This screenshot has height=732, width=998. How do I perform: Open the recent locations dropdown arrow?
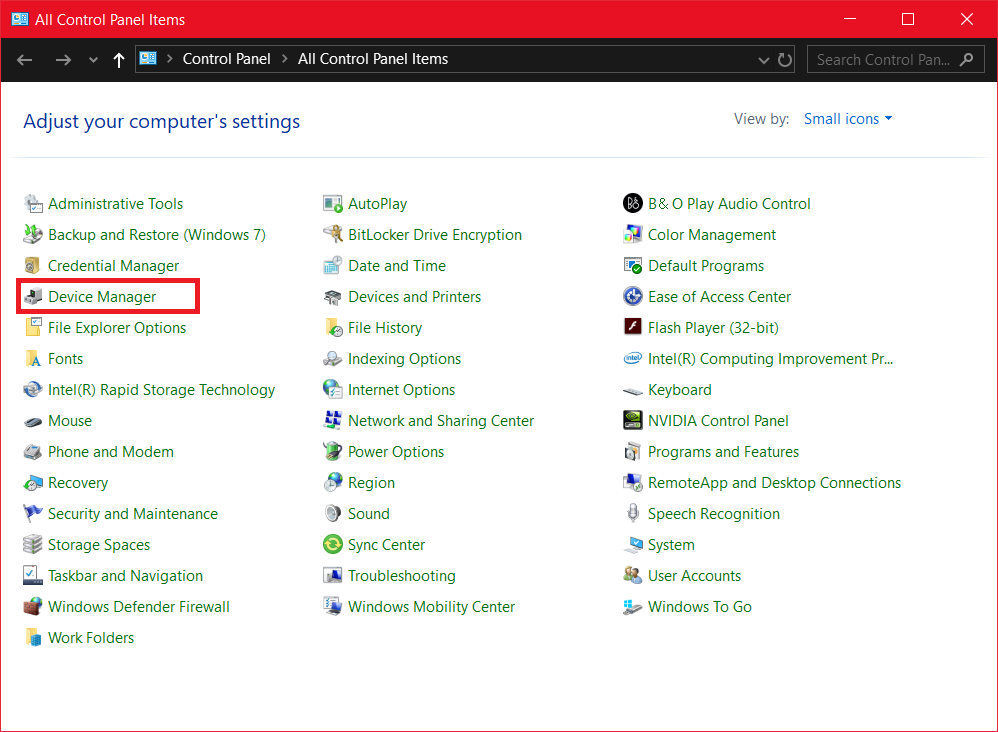(94, 60)
